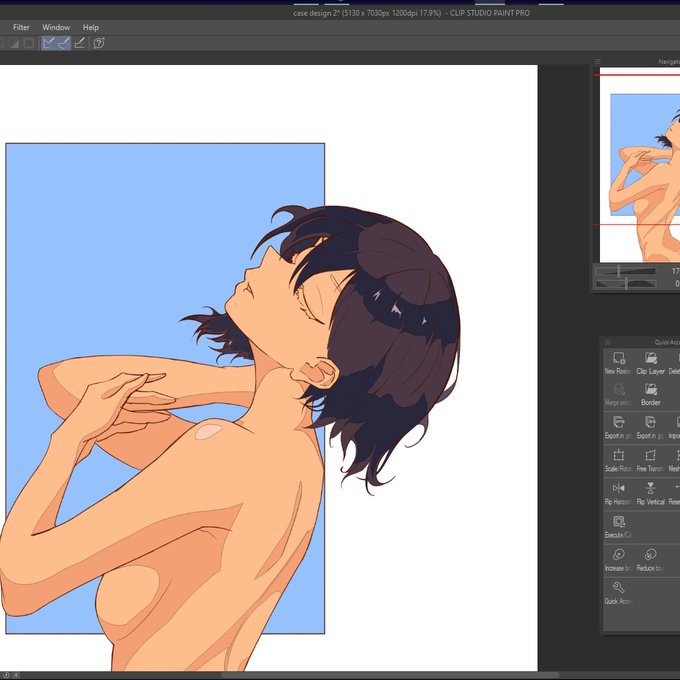Toggle Snap to Ruler in command bar
Viewport: 680px width, 680px height.
click(x=49, y=43)
